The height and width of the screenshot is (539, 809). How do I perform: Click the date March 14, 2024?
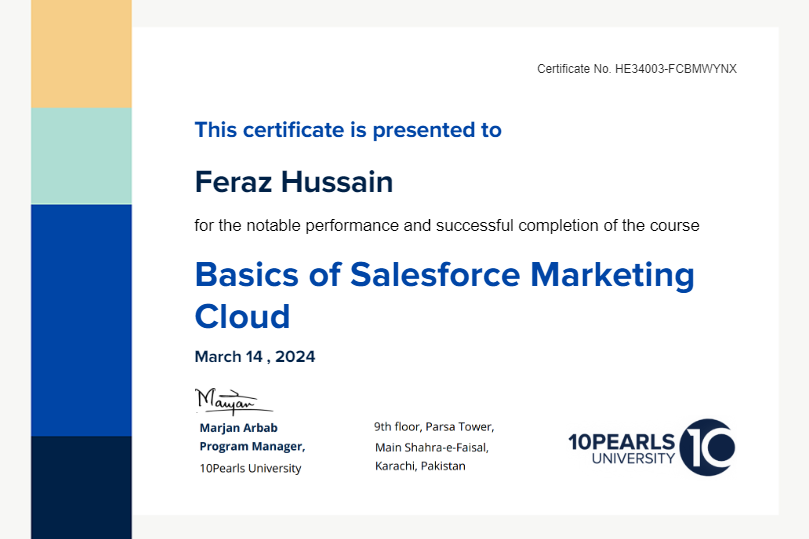pyautogui.click(x=254, y=357)
